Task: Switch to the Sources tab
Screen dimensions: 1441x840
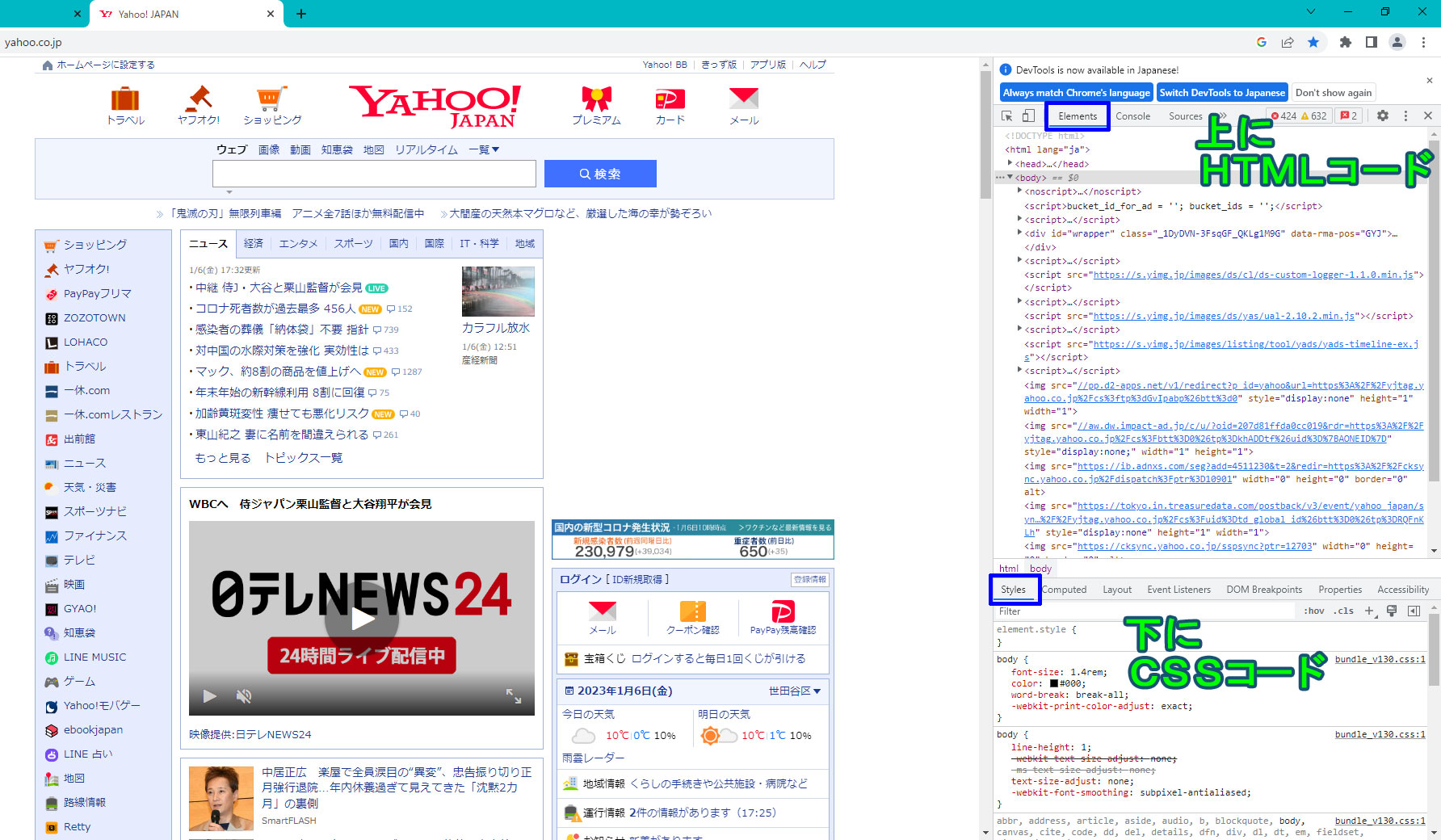Action: click(x=1185, y=116)
